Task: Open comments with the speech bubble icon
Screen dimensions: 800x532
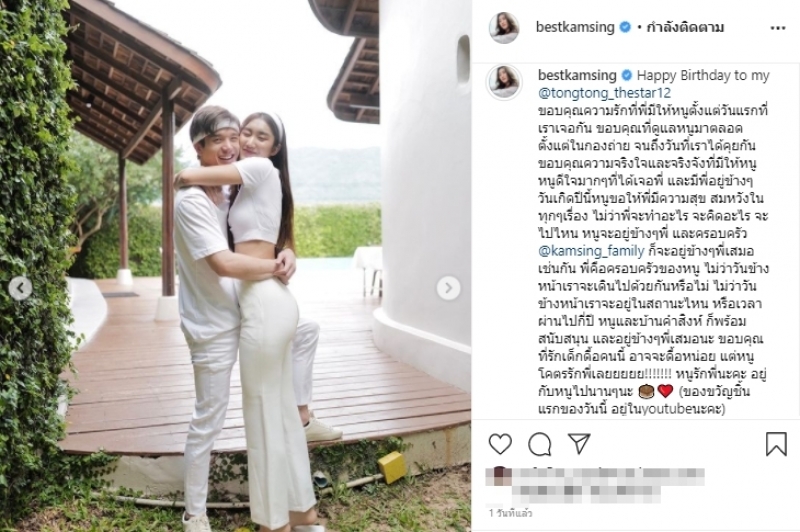Action: pyautogui.click(x=540, y=444)
